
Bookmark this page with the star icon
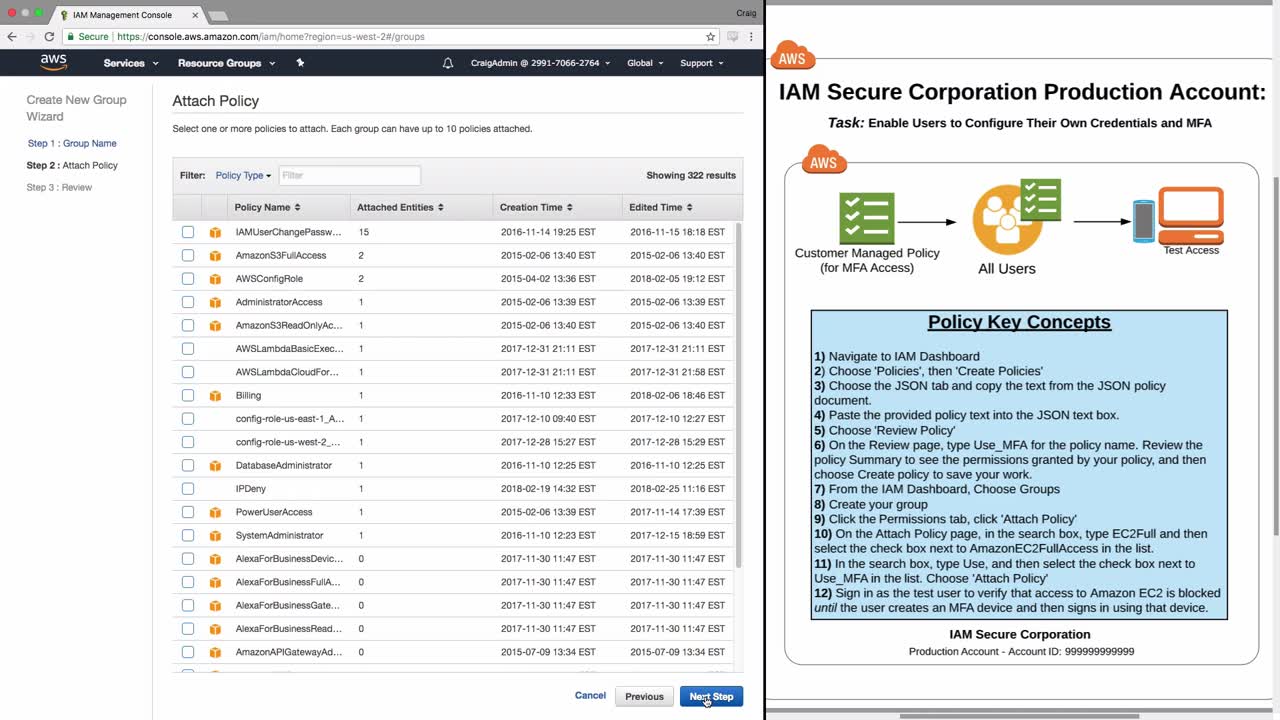711,37
